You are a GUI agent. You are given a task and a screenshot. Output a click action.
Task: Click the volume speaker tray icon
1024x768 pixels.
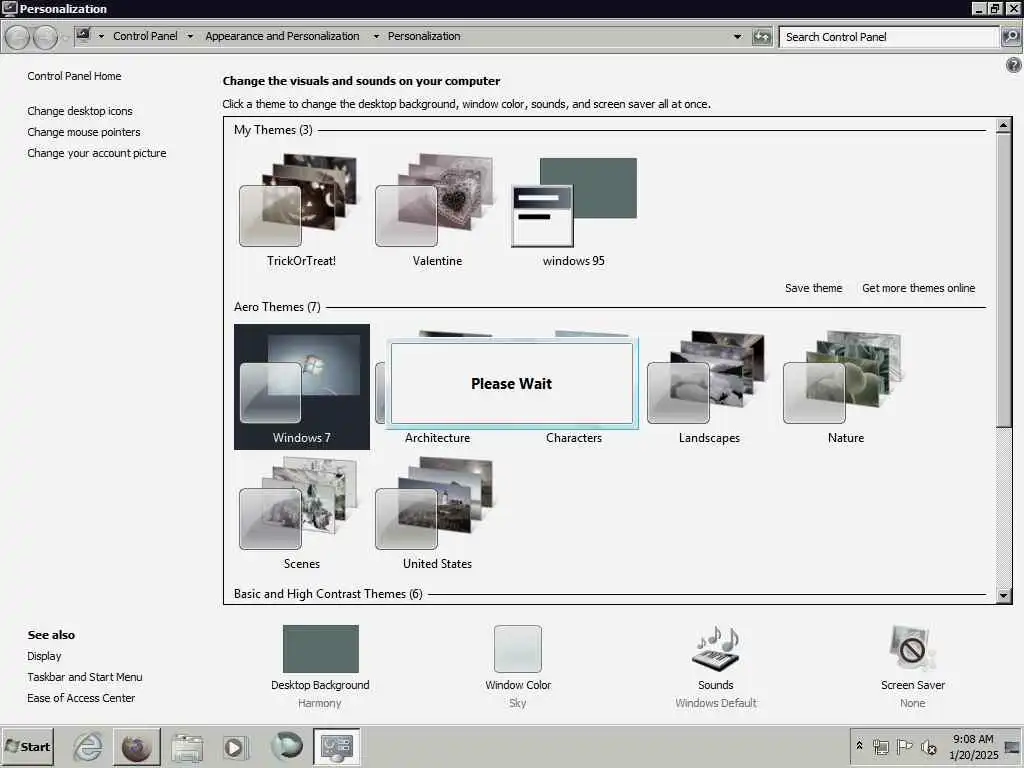(928, 746)
